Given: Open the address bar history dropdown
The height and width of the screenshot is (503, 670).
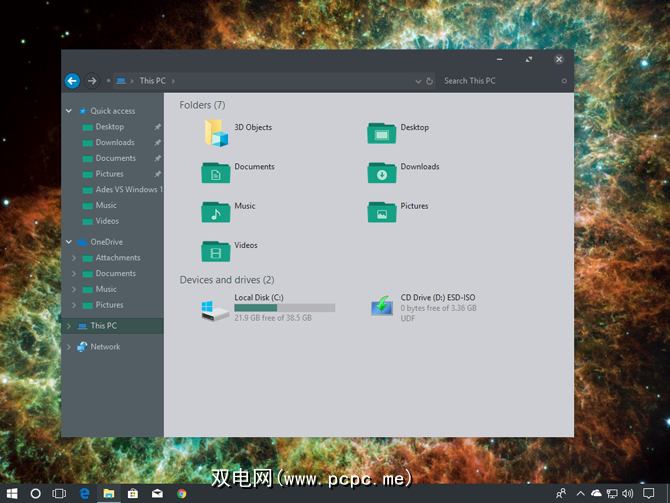Looking at the screenshot, I should click(417, 81).
